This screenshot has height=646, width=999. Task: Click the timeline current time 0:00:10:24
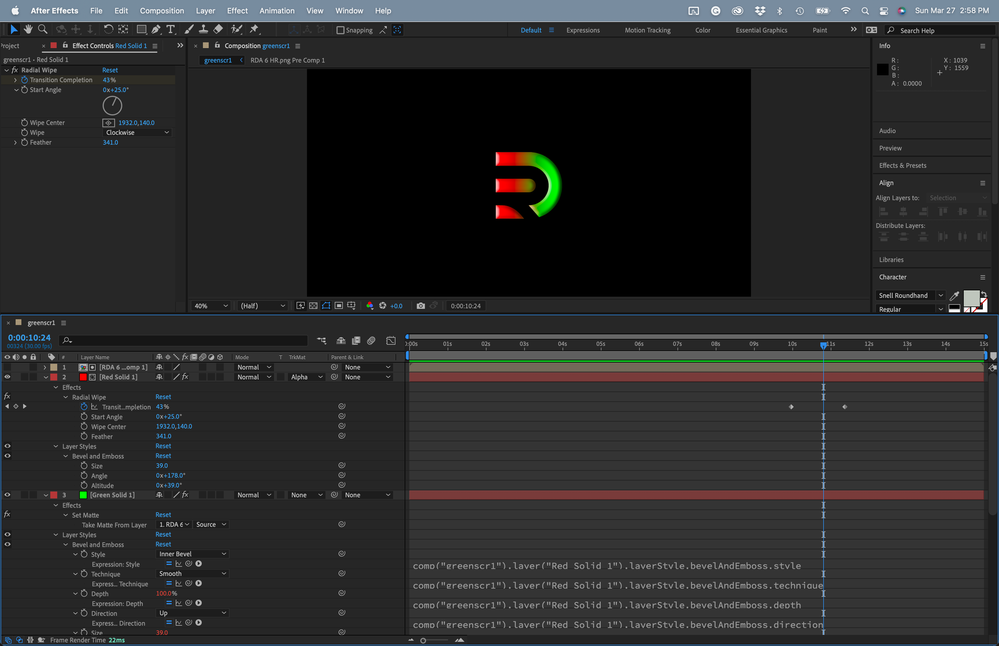(x=29, y=338)
